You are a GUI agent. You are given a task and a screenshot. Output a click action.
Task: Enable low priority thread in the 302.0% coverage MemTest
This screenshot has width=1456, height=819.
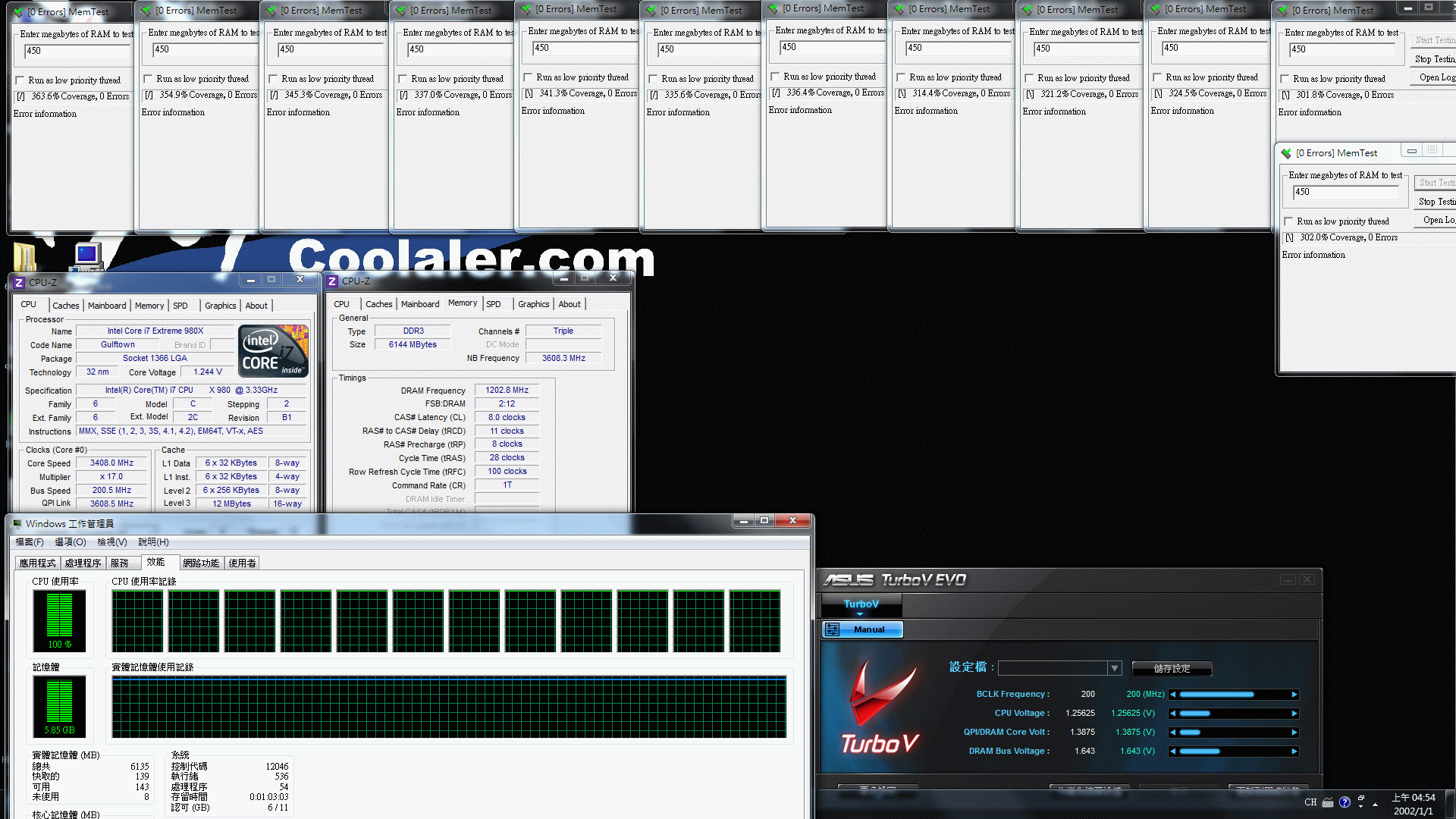click(1288, 221)
